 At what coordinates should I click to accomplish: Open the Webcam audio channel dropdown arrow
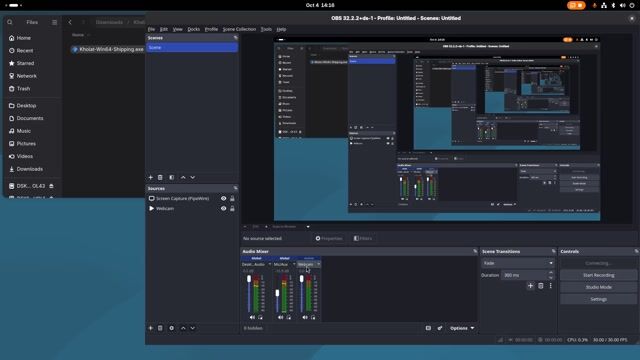tap(319, 264)
